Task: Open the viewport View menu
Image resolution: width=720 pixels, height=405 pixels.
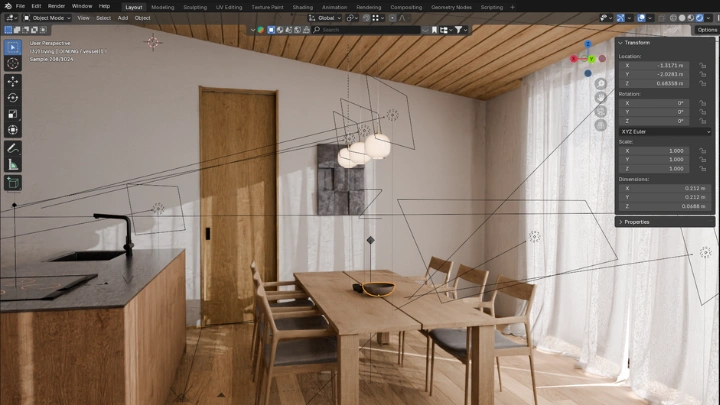Action: [x=83, y=18]
